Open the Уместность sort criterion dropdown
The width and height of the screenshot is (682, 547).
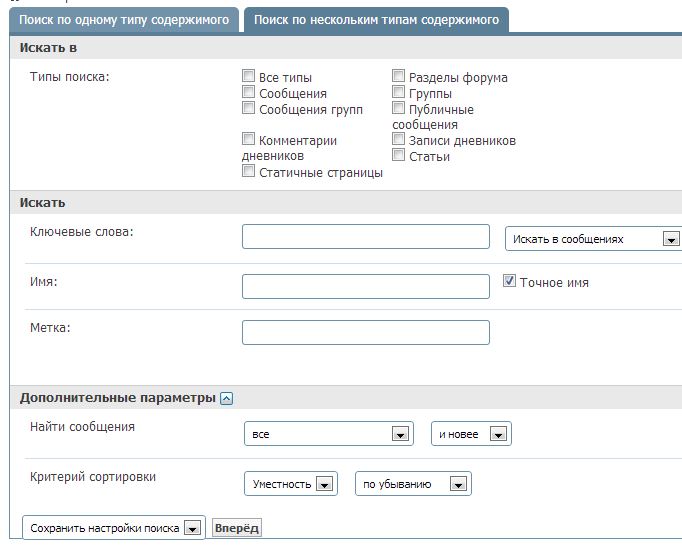click(x=291, y=484)
